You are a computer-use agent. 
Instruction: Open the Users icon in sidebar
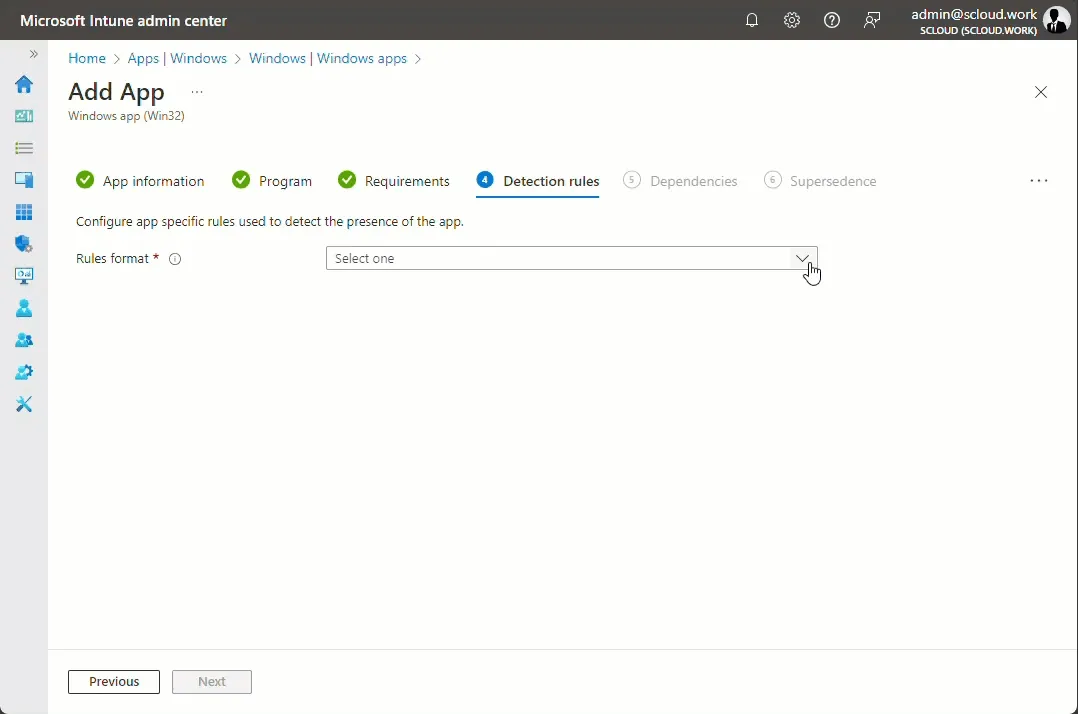pyautogui.click(x=24, y=308)
